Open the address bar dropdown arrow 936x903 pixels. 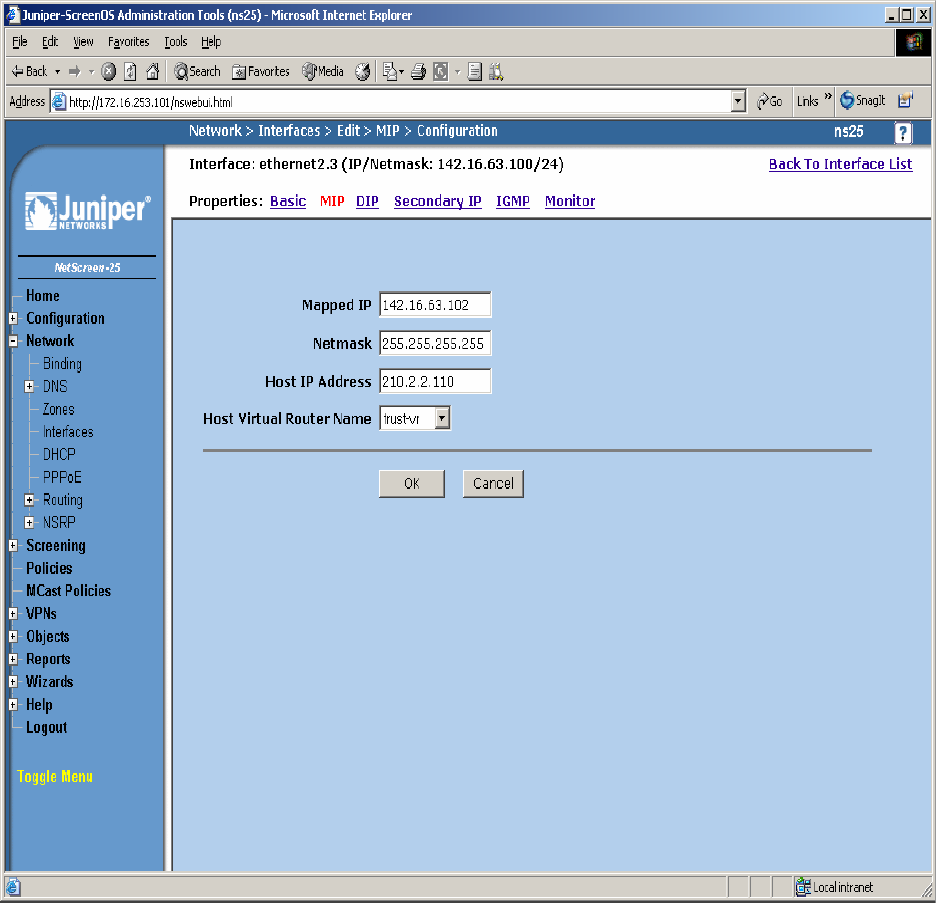point(738,101)
